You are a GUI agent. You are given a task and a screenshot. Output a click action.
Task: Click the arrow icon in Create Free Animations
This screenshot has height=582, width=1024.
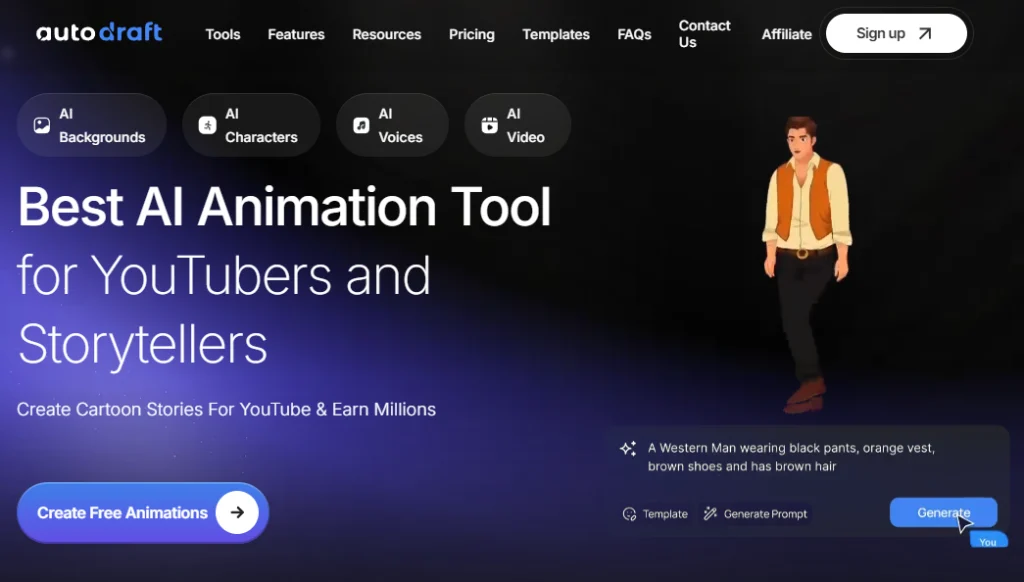[236, 512]
